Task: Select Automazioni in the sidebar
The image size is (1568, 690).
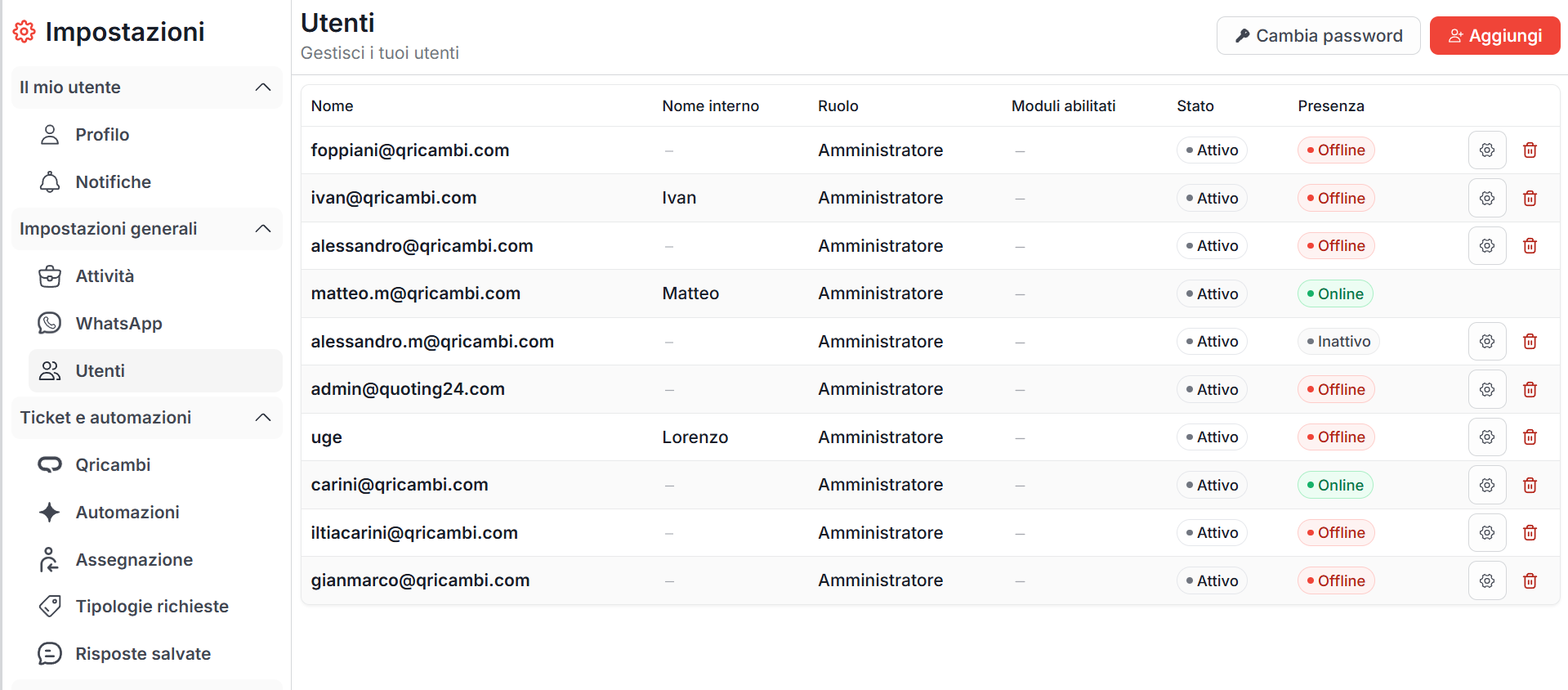Action: coord(127,513)
